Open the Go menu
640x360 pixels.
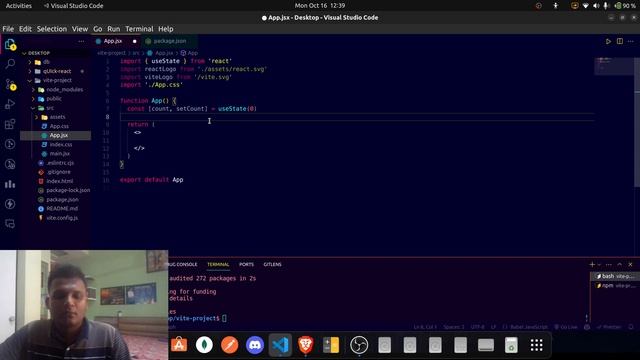(98, 29)
